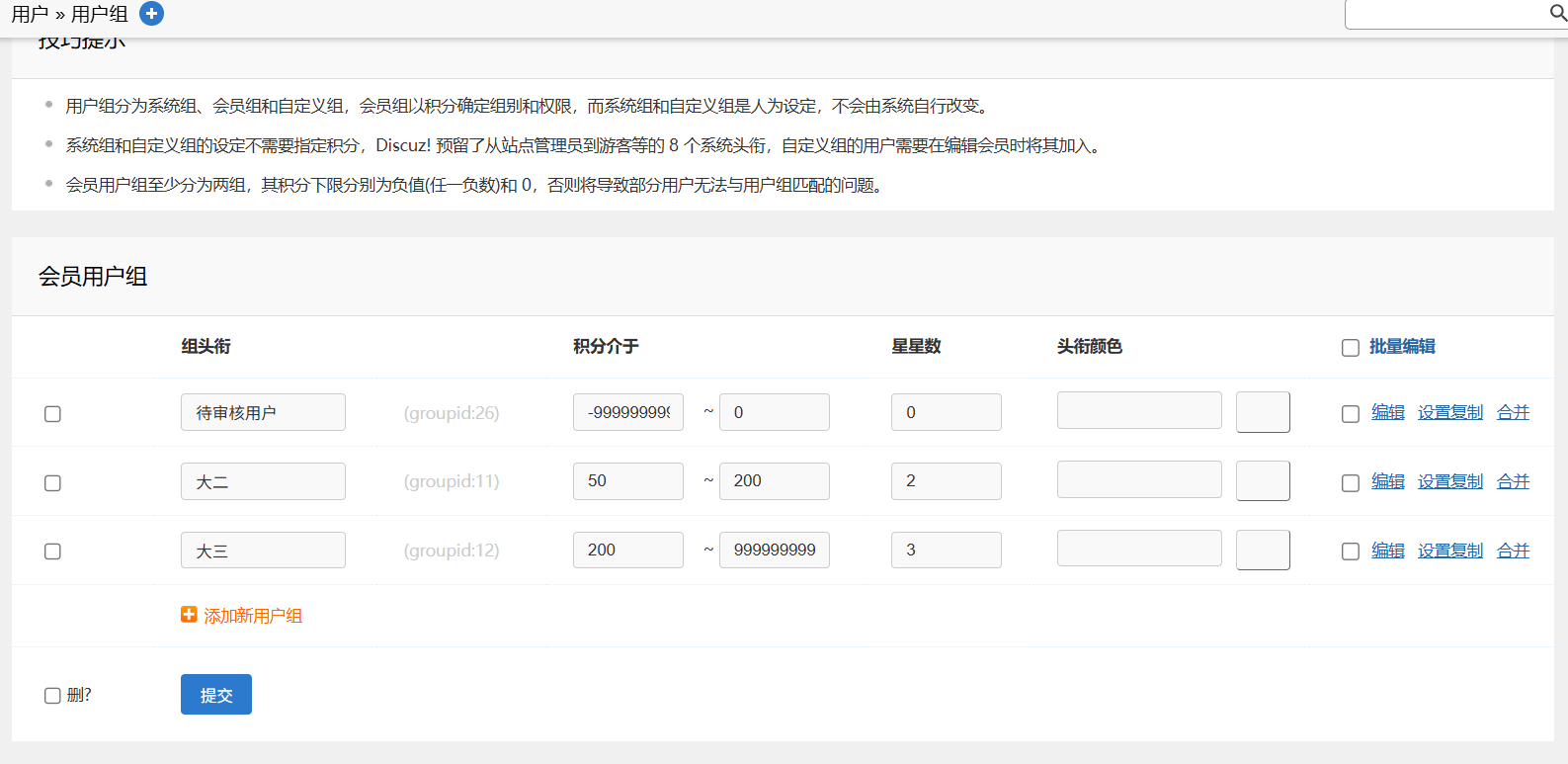
Task: Click the blue plus icon beside 用户组
Action: click(x=151, y=14)
